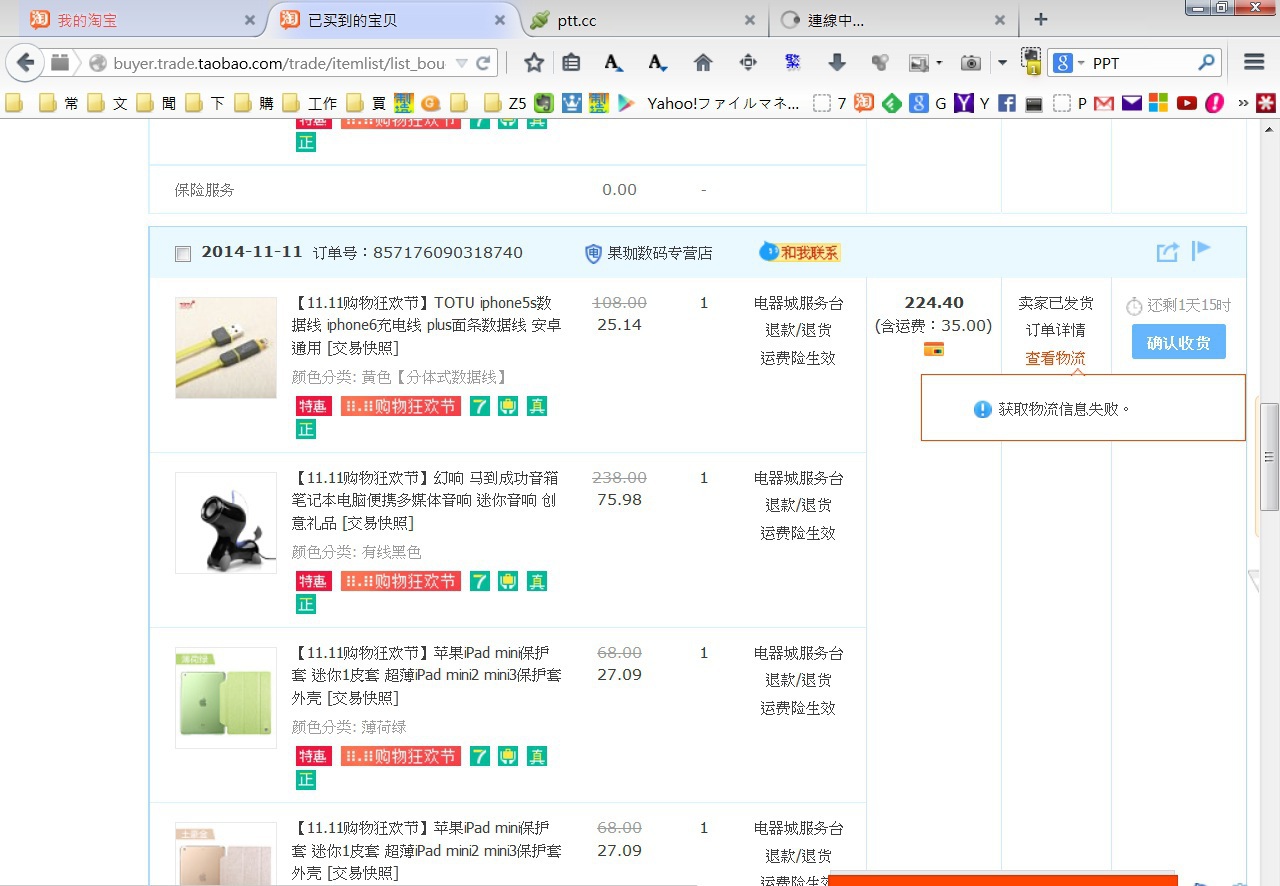The height and width of the screenshot is (886, 1280).
Task: Open the purple Yahoo Mail envelope bookmark
Action: point(1131,103)
